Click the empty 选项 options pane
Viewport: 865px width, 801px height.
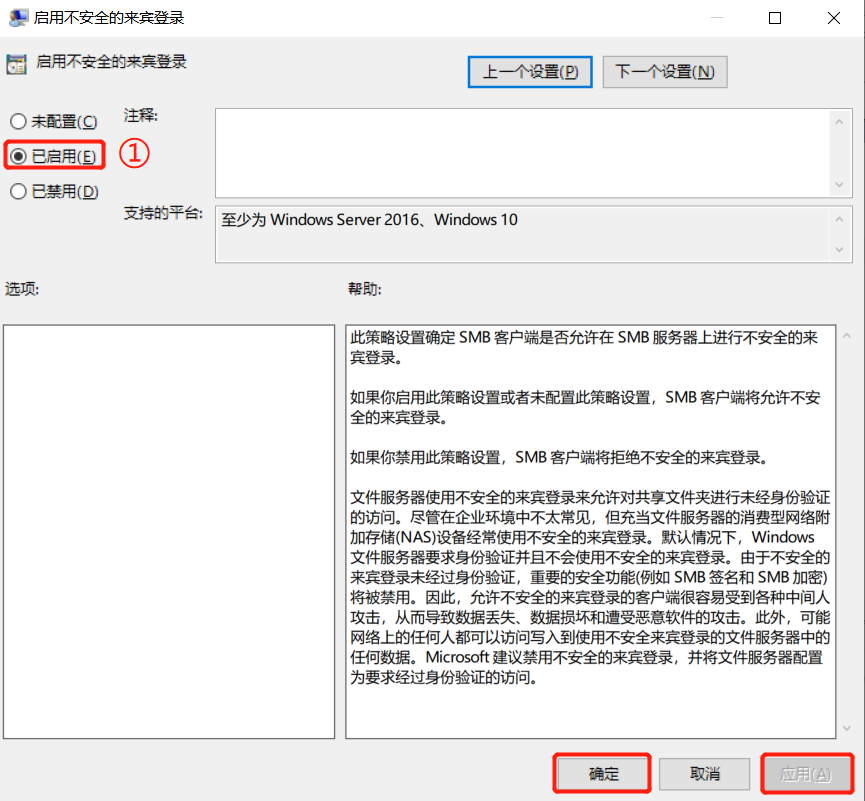[169, 532]
